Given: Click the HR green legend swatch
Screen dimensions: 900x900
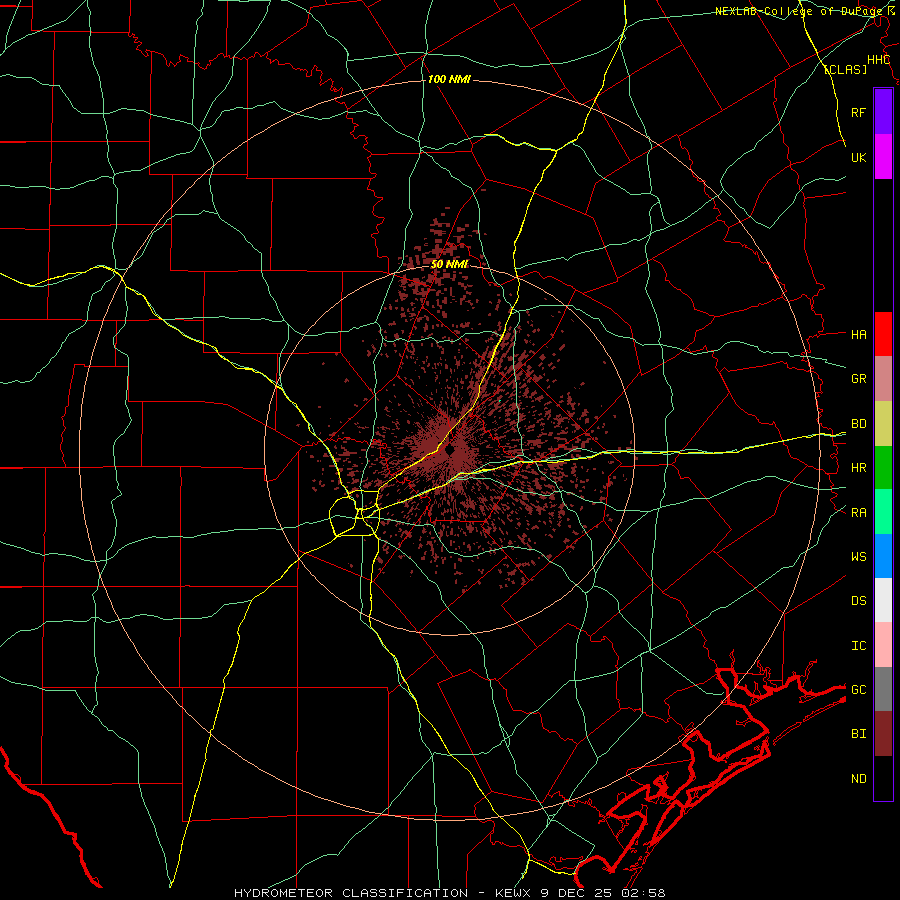Looking at the screenshot, I should coord(883,467).
